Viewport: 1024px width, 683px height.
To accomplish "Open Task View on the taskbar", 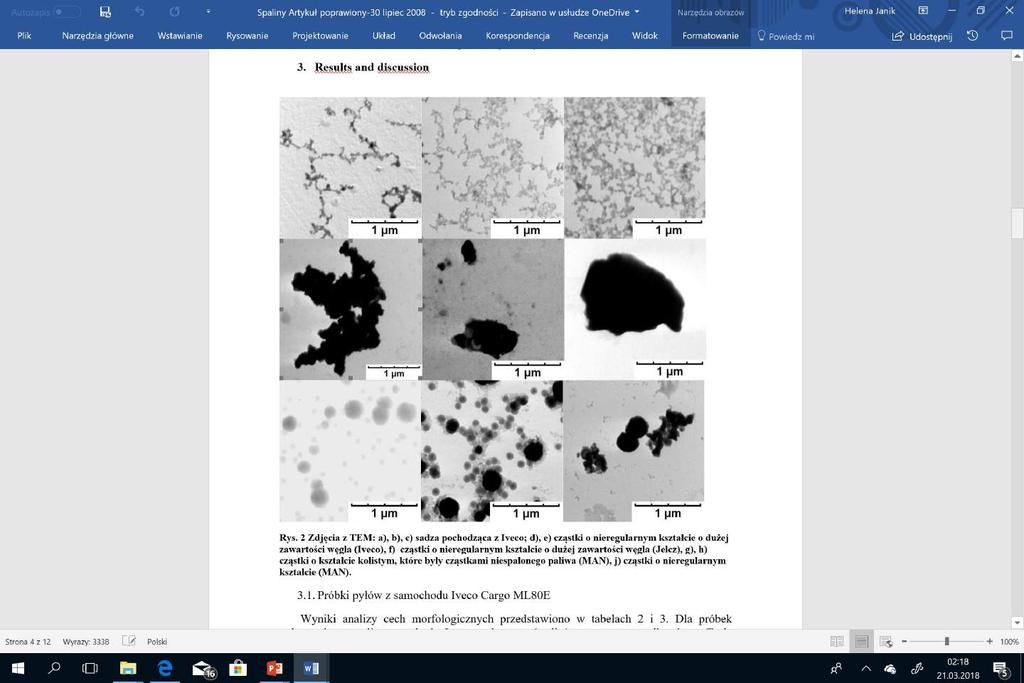I will pos(89,668).
